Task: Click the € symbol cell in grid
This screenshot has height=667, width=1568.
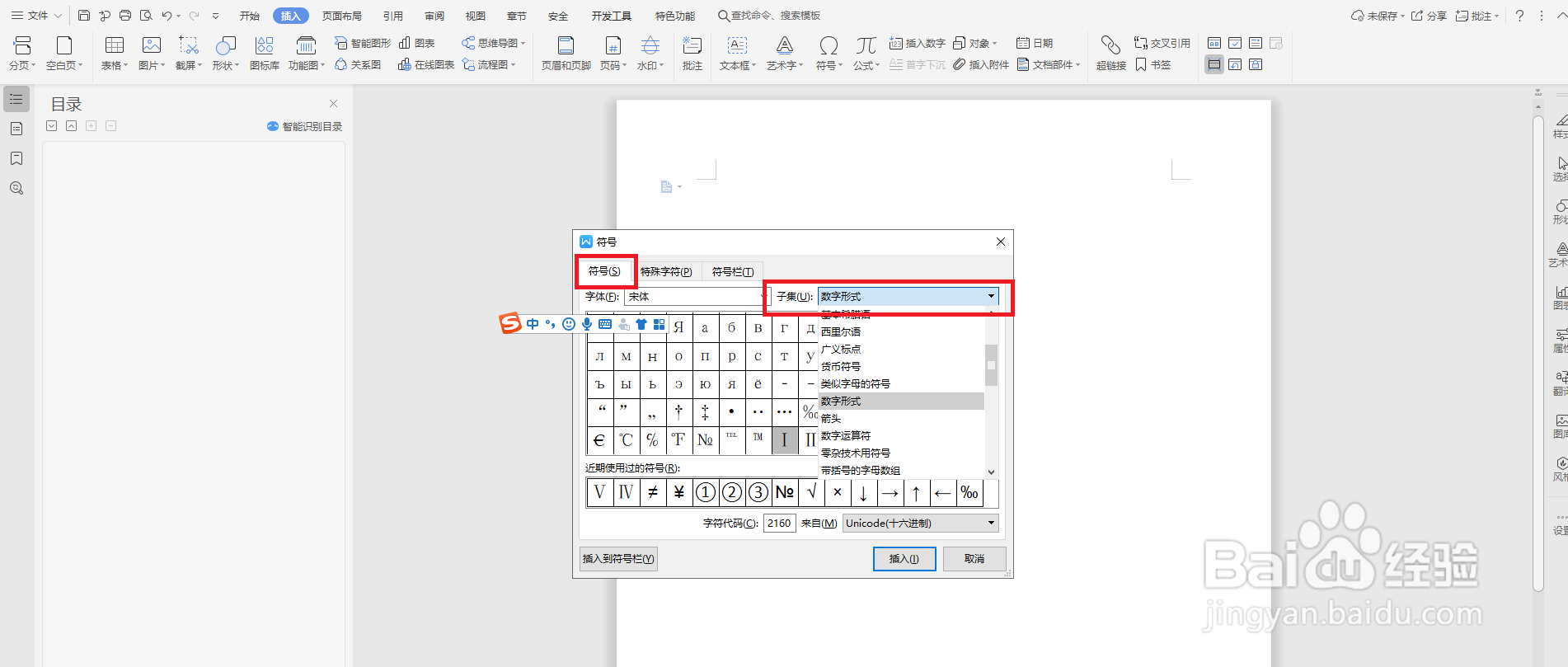Action: (599, 440)
